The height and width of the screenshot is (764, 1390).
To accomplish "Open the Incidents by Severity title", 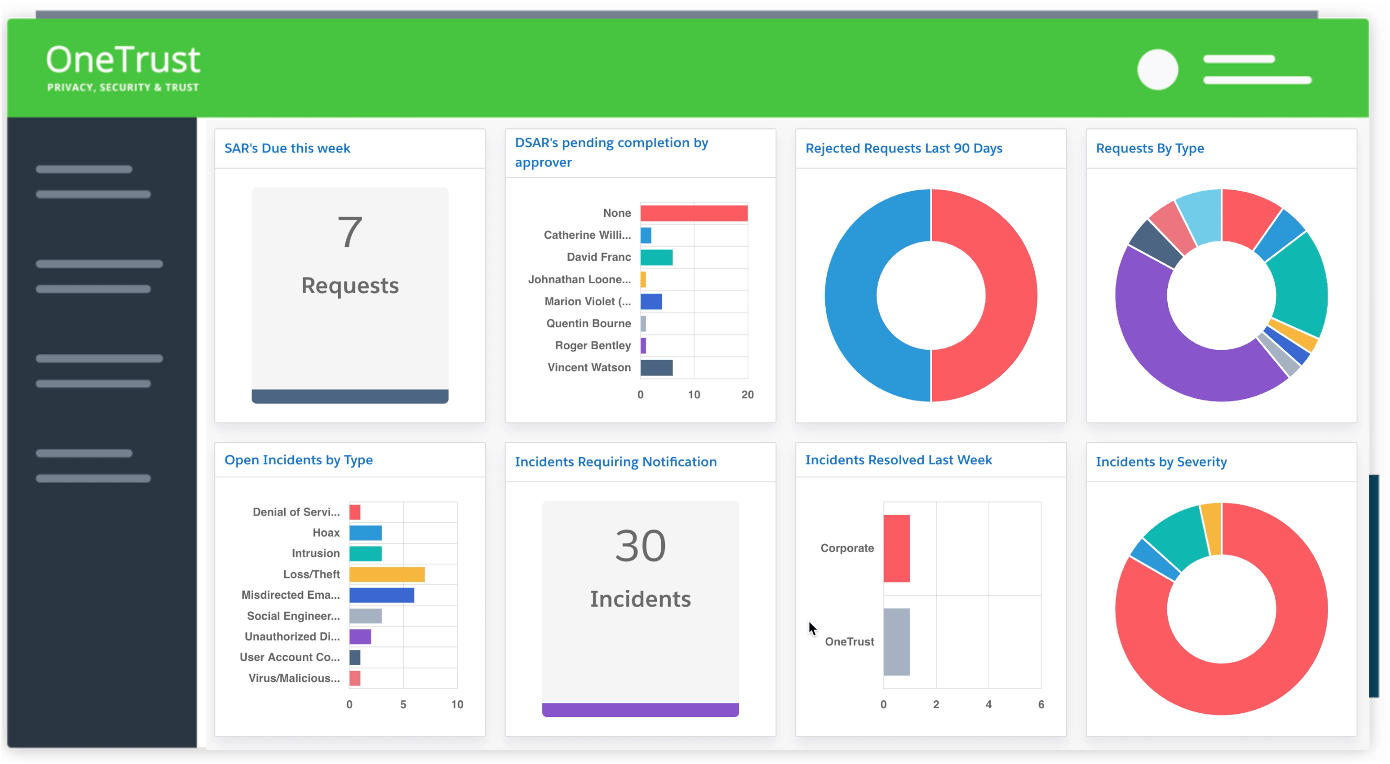I will [1161, 462].
